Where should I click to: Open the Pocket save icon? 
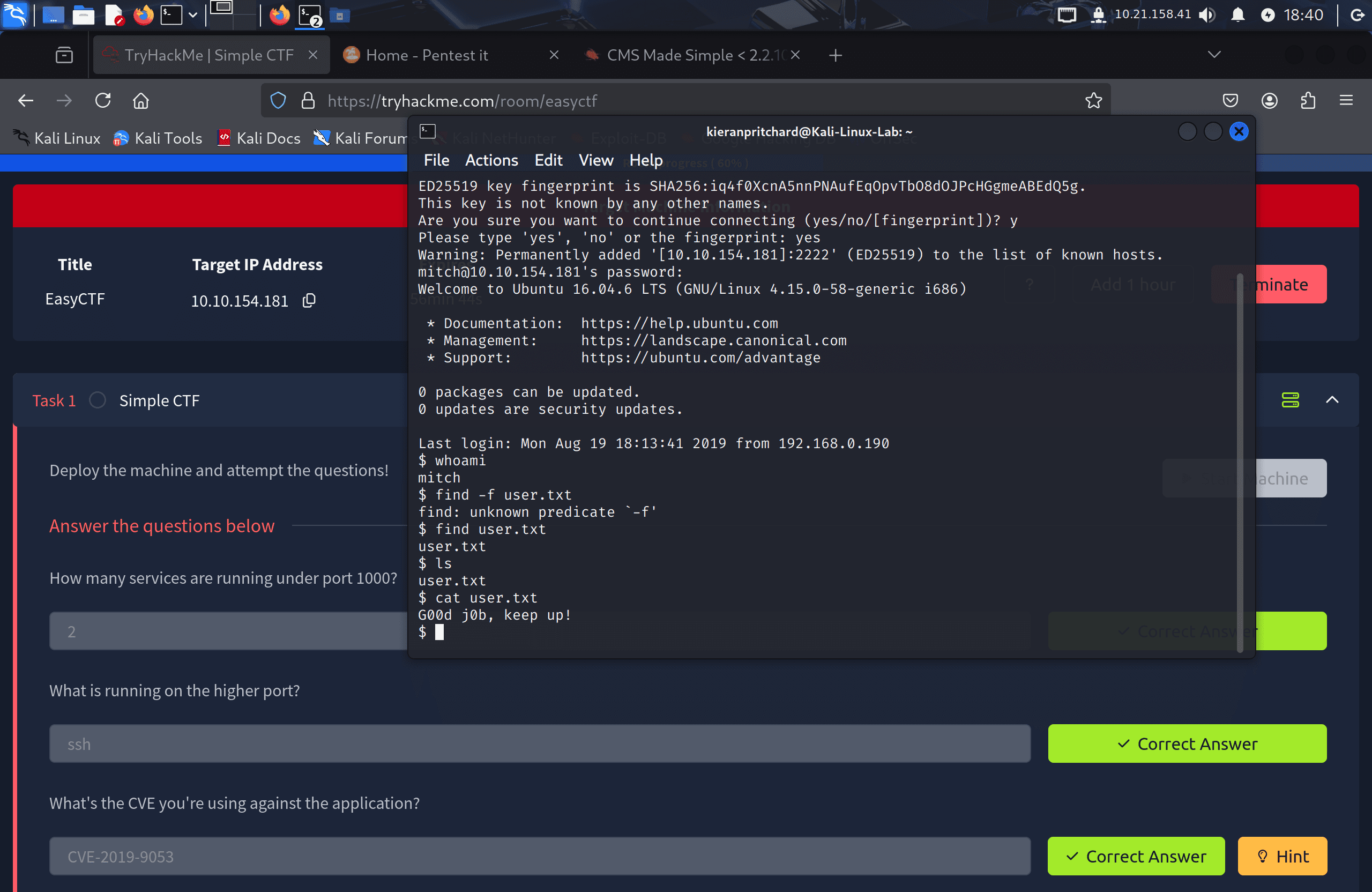coord(1230,101)
